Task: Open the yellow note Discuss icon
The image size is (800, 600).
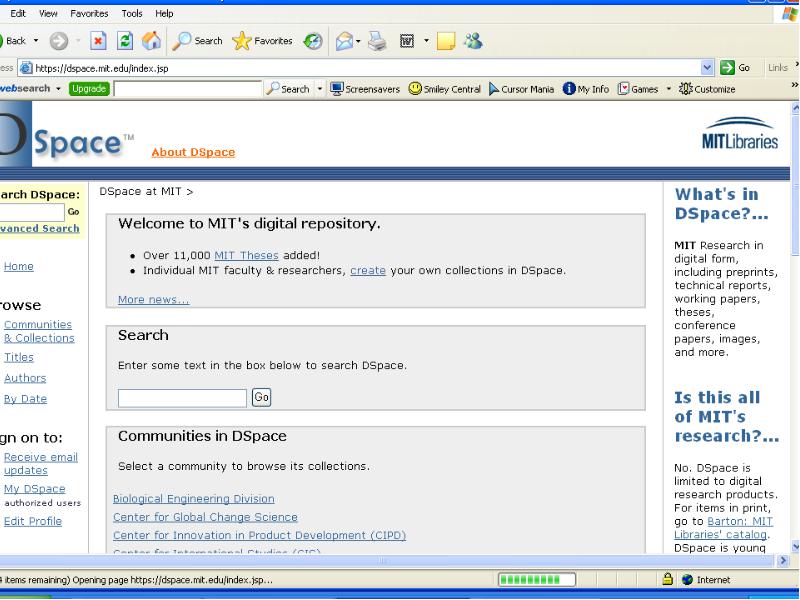Action: 446,41
